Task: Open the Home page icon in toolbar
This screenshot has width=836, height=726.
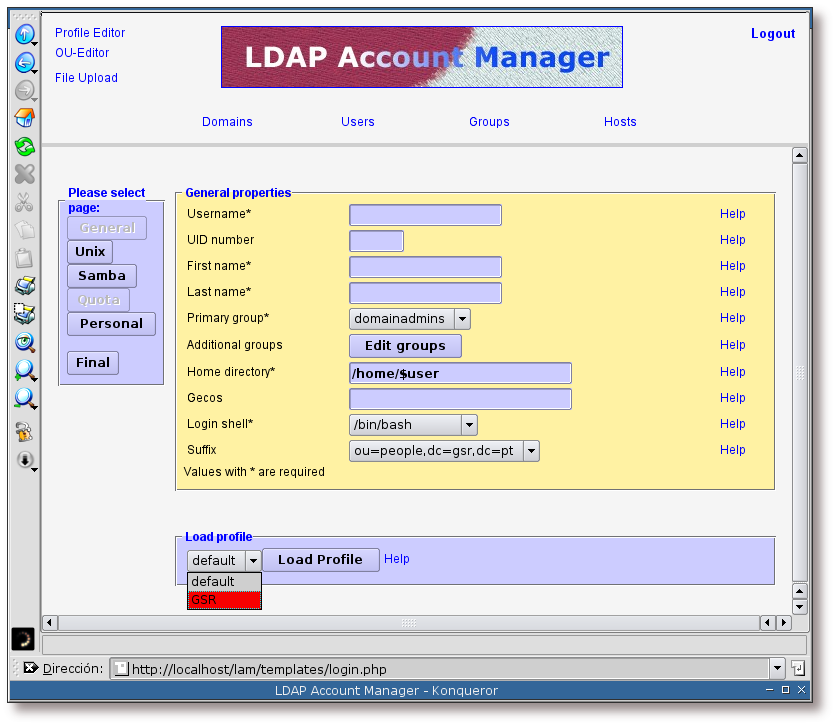Action: [24, 118]
